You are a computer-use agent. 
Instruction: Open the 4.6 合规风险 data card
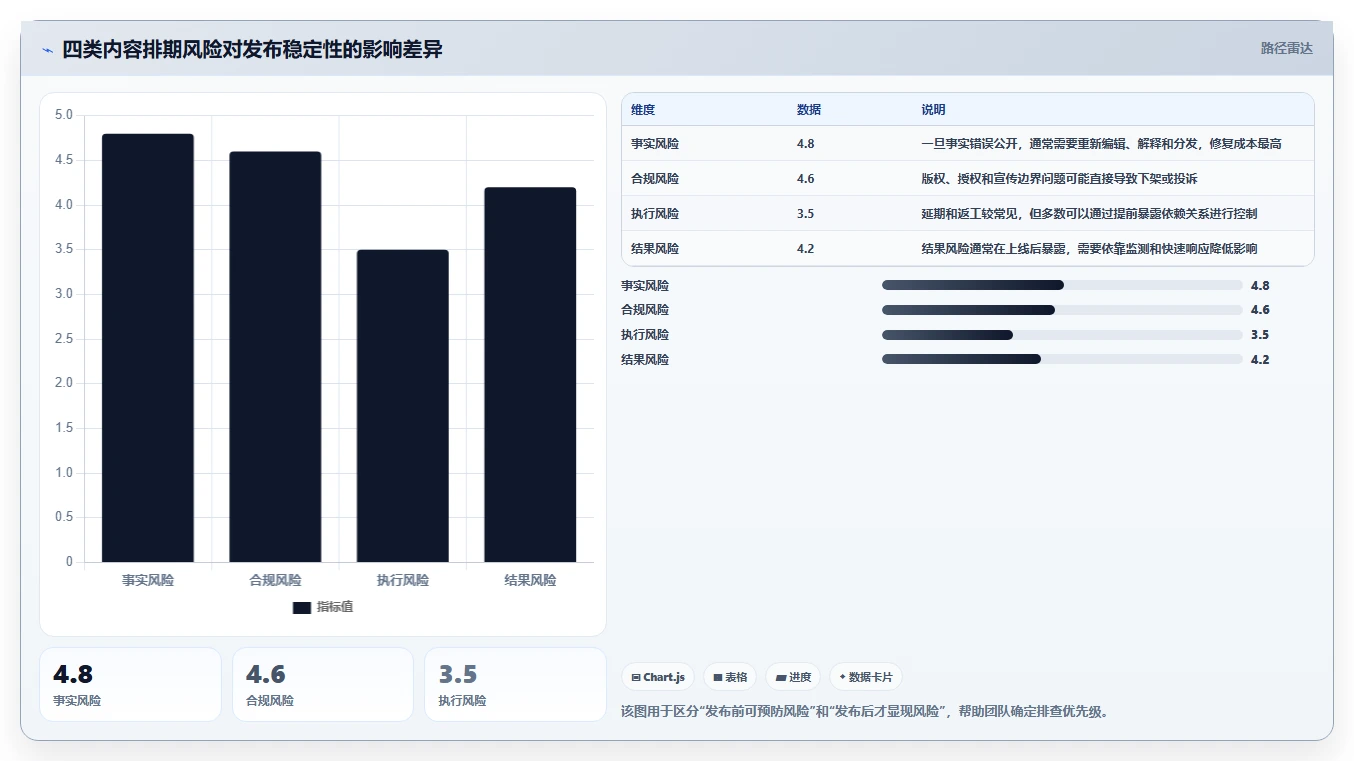coord(323,684)
